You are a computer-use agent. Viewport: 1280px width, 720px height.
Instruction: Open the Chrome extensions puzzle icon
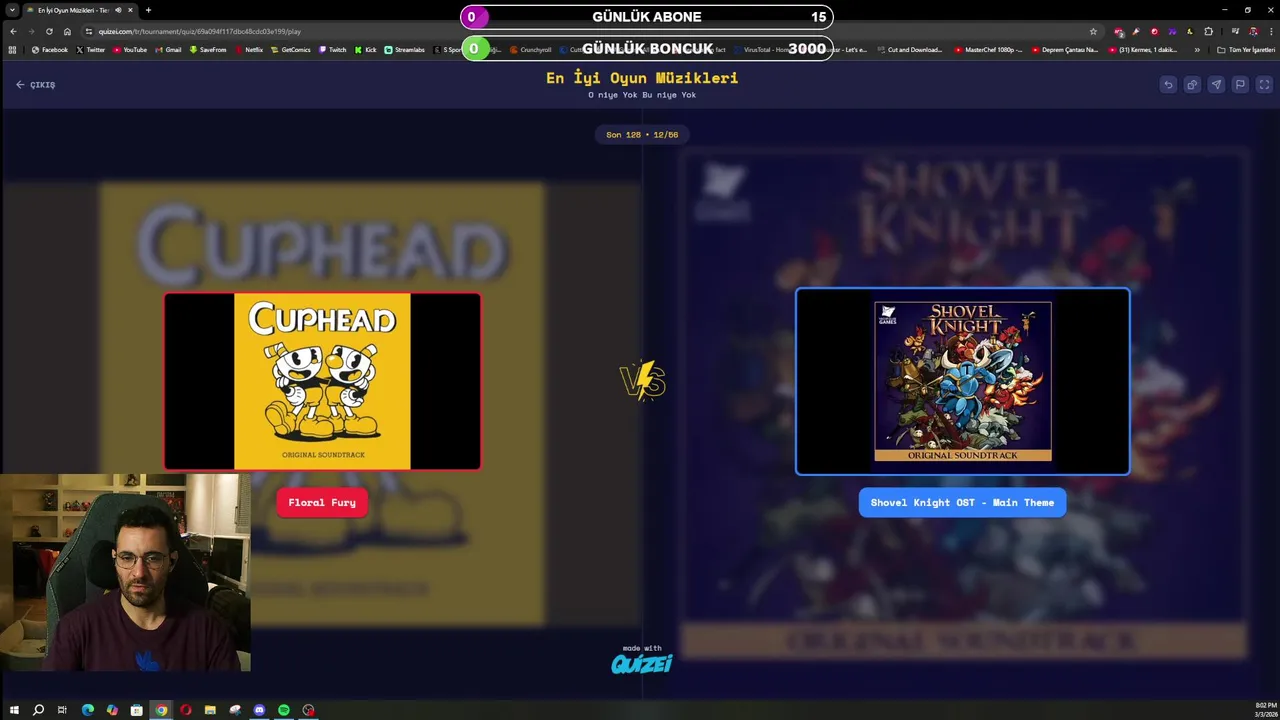(x=1208, y=31)
